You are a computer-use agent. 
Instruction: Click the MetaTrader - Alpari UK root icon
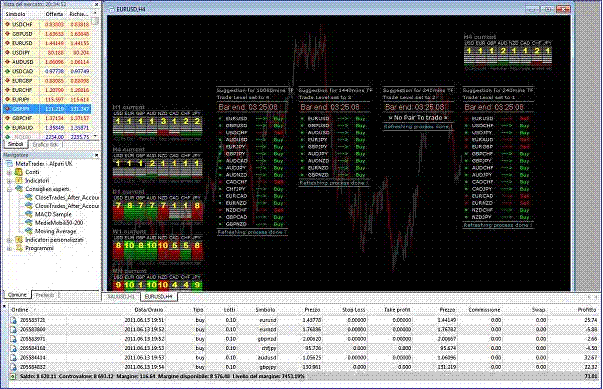click(x=9, y=163)
